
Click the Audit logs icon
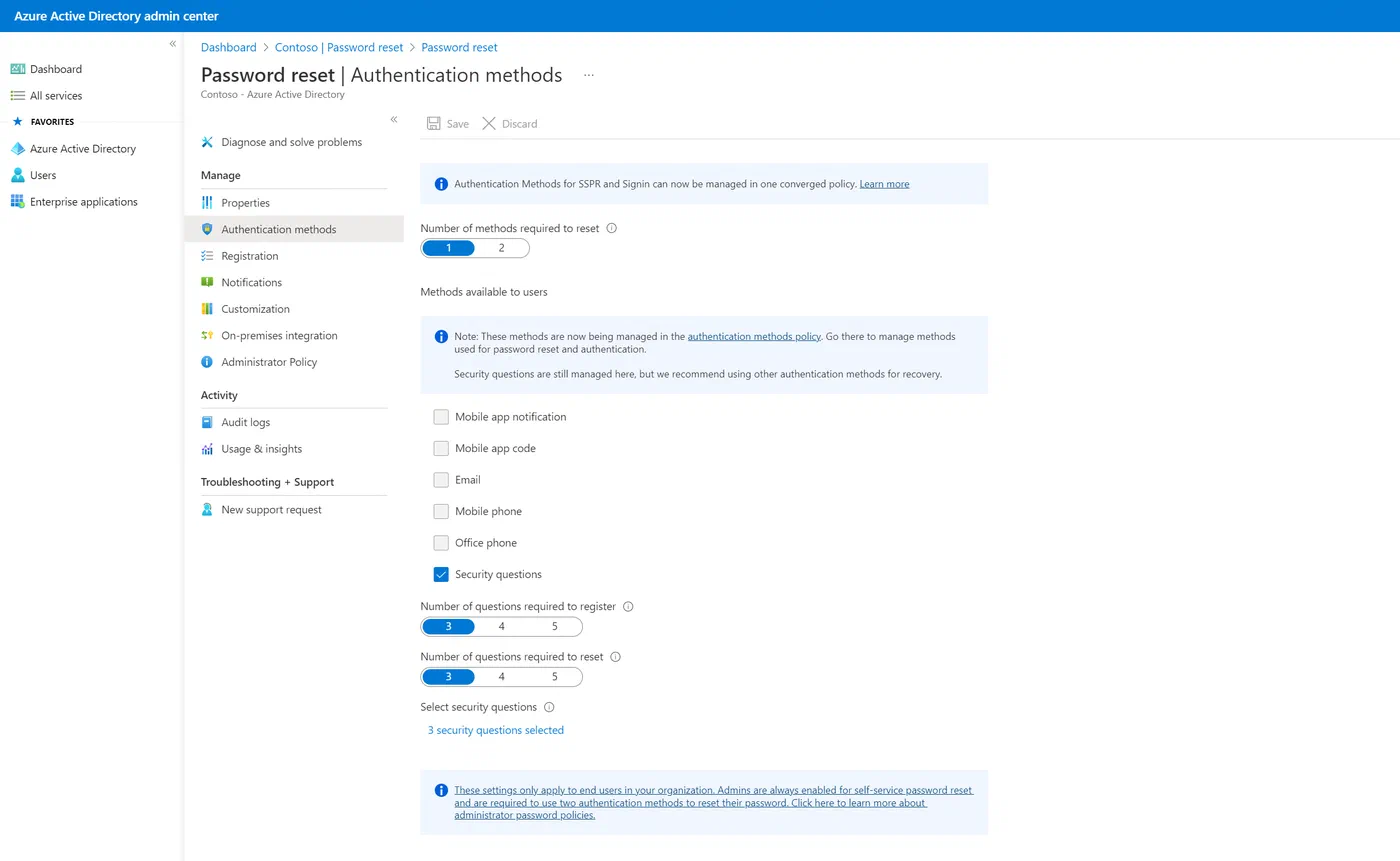pos(207,423)
